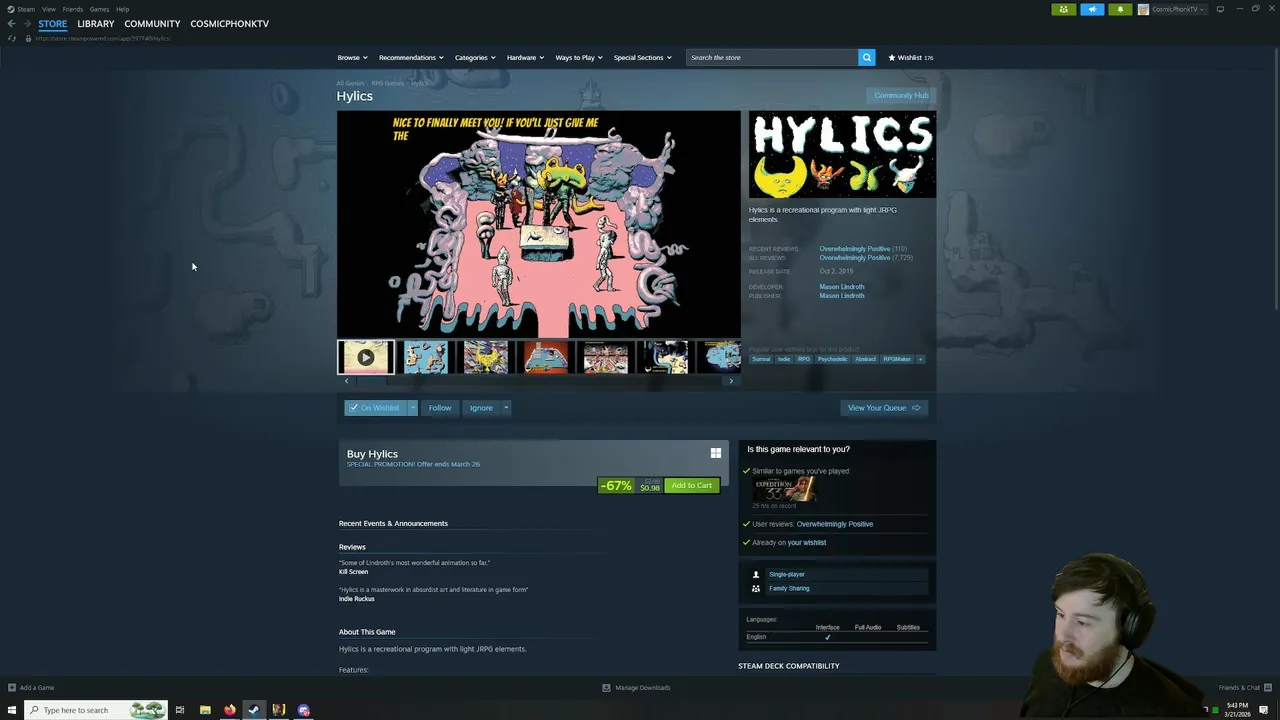Click the Surreal tag
1280x720 pixels.
[762, 359]
